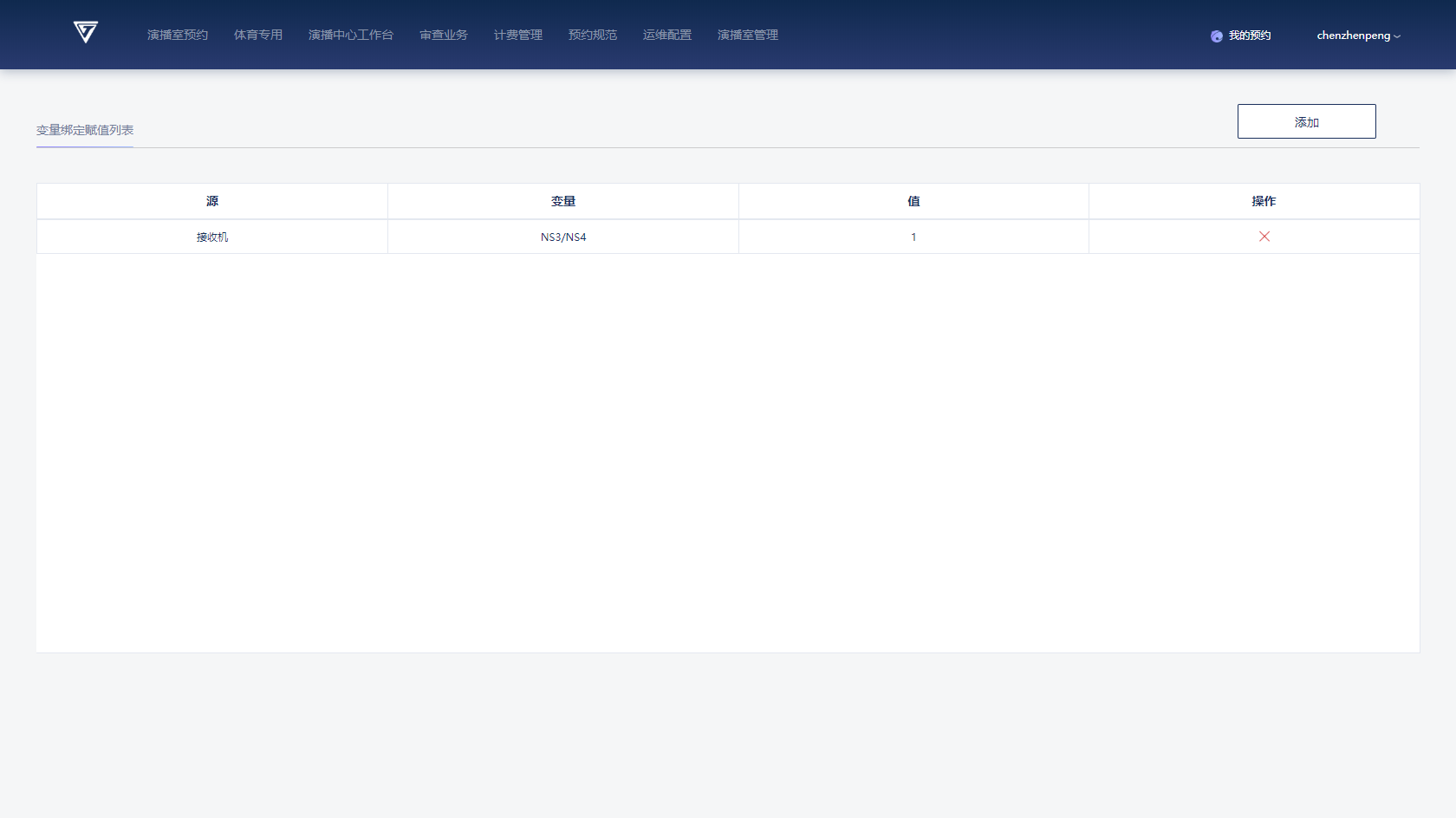Click the value 1 cell in the table

tap(913, 237)
